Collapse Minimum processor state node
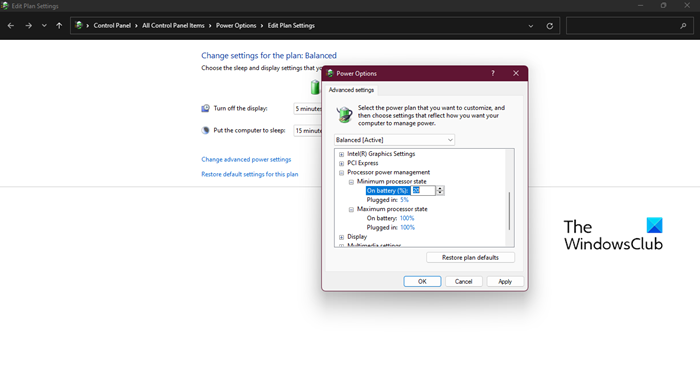Image resolution: width=700 pixels, height=369 pixels. [x=351, y=182]
